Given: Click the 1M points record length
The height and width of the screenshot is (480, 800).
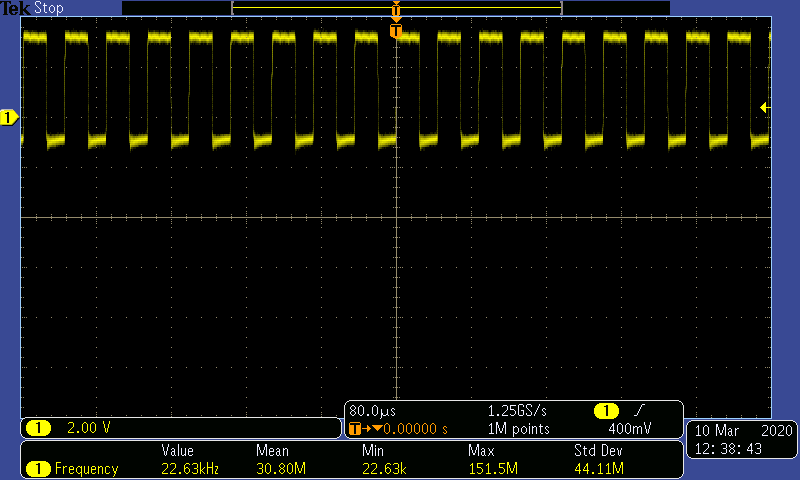Looking at the screenshot, I should tap(518, 429).
